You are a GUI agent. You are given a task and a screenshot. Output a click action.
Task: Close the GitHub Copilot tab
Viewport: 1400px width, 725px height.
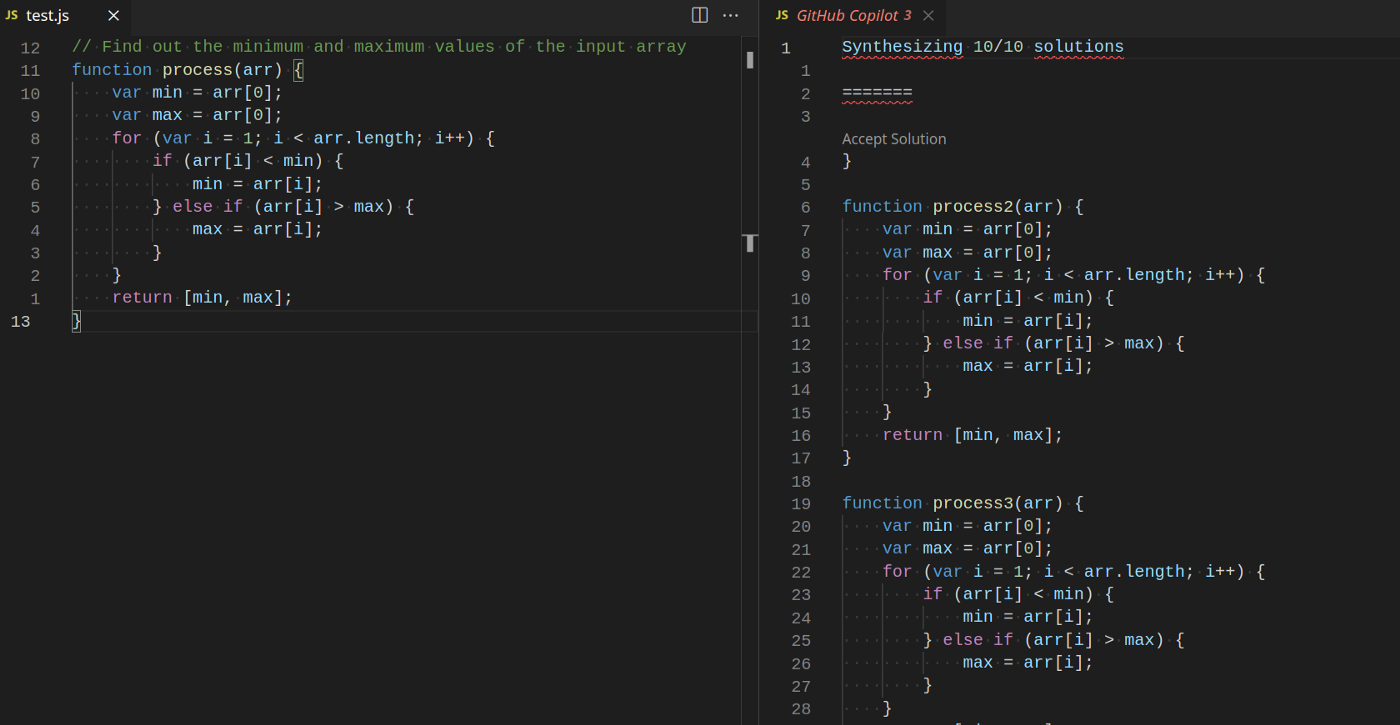click(x=928, y=15)
